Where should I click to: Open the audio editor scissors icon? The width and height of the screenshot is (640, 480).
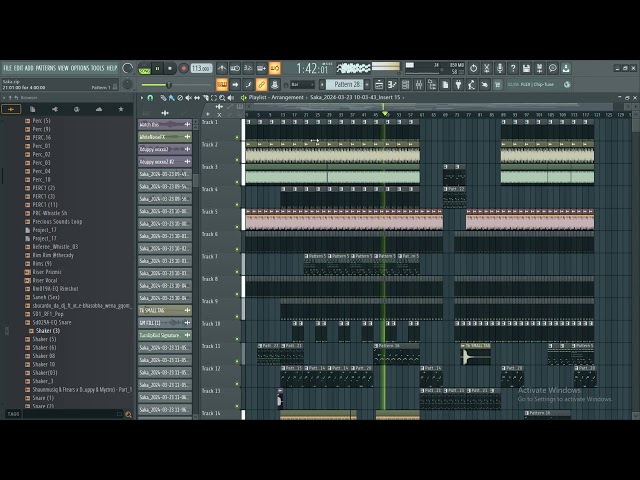point(487,68)
